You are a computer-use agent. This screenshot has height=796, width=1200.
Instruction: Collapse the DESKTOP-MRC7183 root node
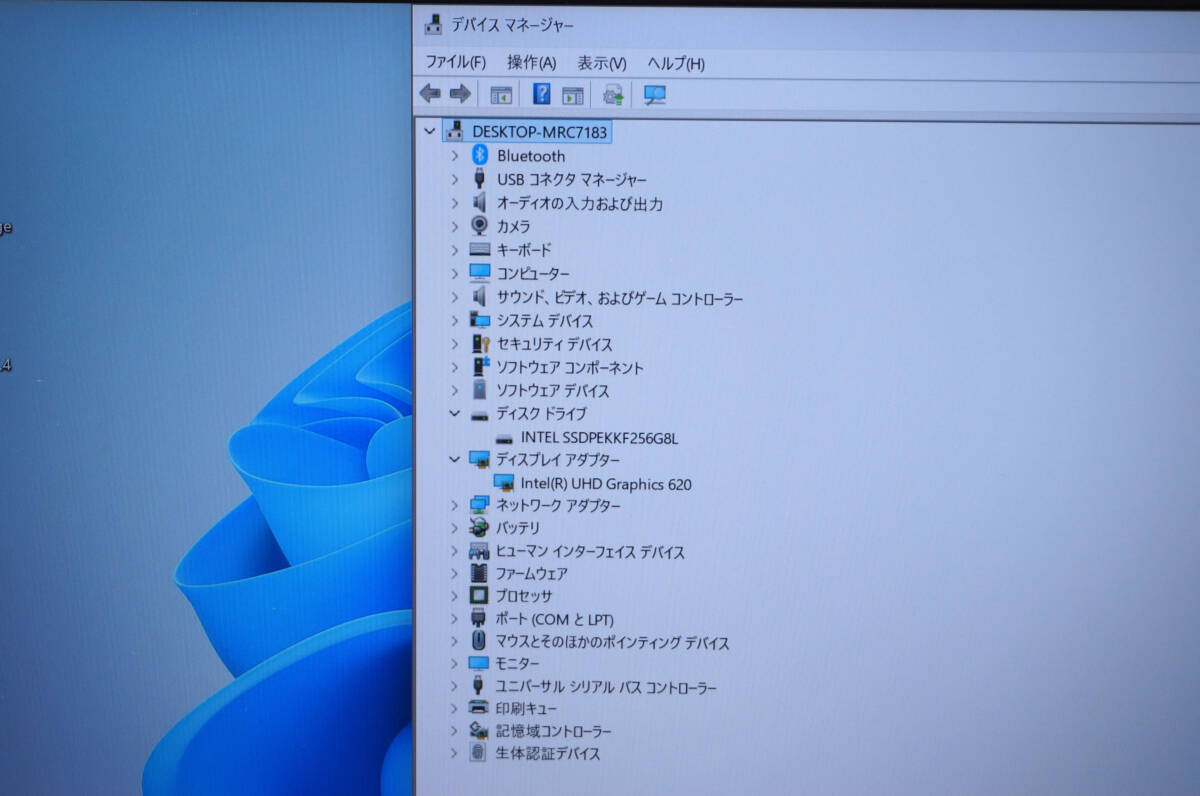(430, 131)
